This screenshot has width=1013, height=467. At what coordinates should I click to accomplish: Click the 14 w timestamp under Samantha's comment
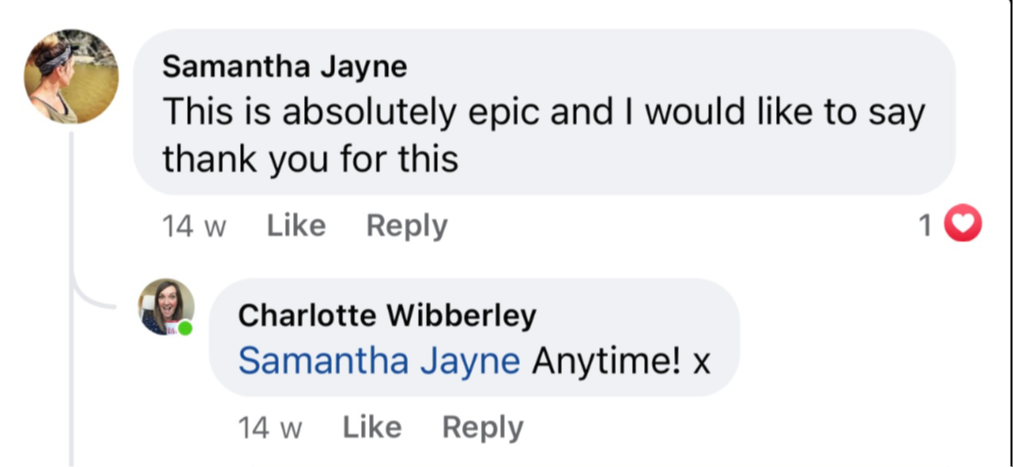pyautogui.click(x=194, y=227)
